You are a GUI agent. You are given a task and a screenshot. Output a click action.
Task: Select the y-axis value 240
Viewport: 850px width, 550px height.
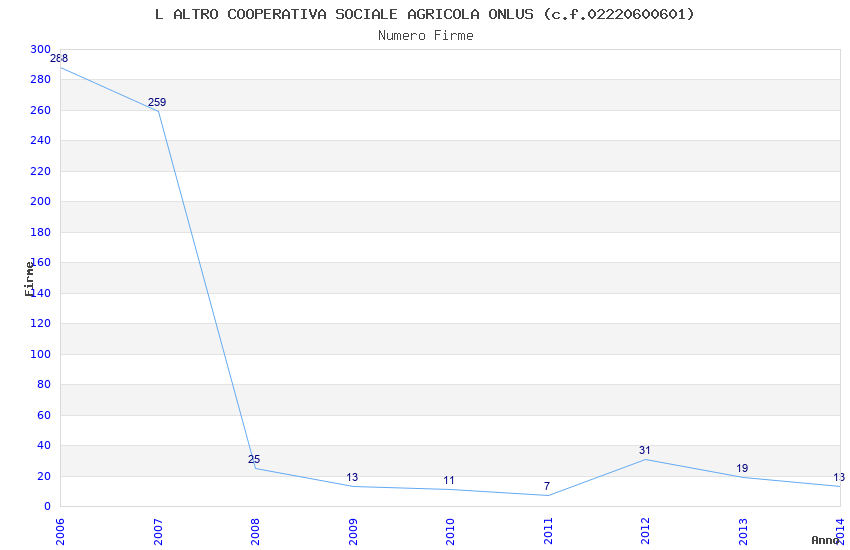41,140
